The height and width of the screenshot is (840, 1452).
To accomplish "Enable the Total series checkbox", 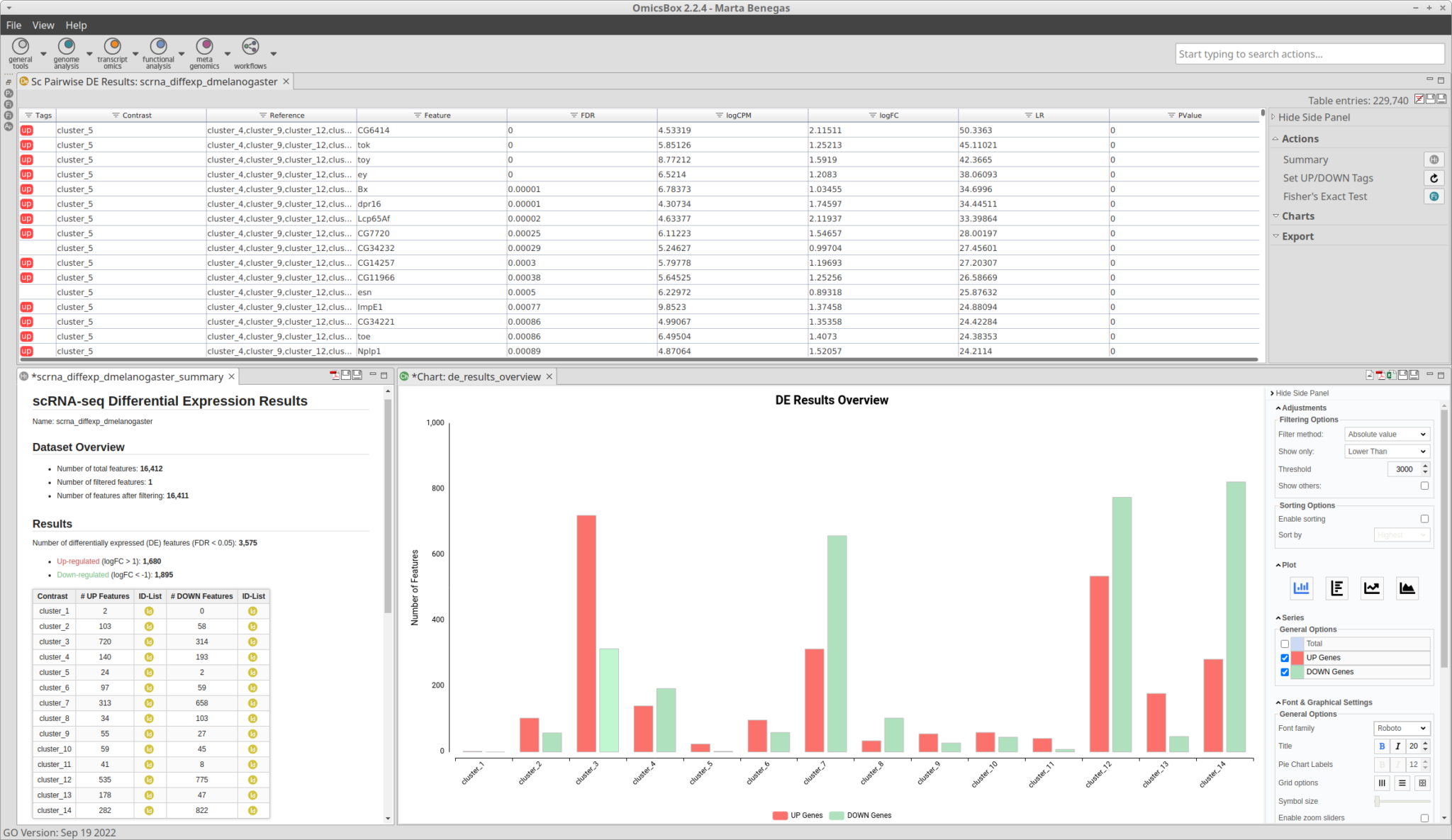I will 1285,643.
